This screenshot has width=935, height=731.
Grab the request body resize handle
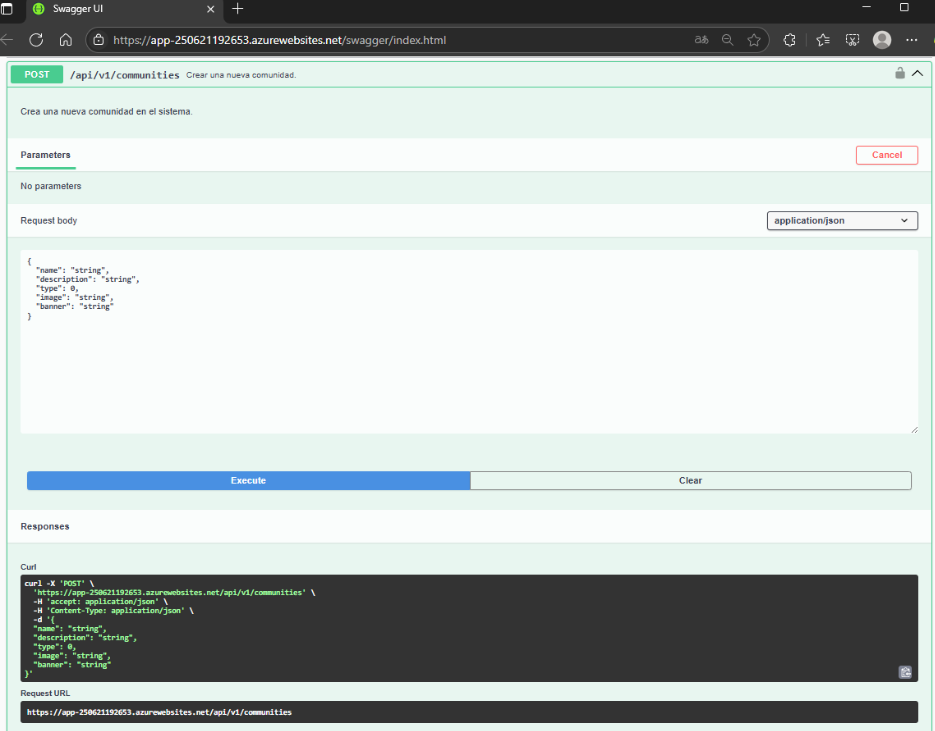pyautogui.click(x=914, y=429)
